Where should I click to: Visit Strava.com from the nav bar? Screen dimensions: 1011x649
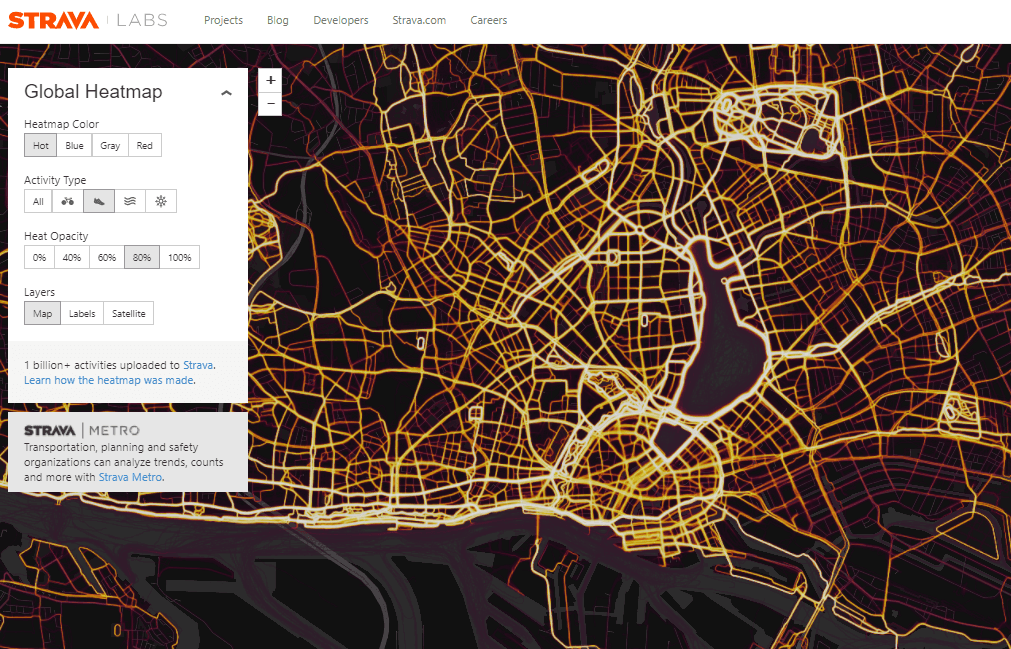pos(419,20)
